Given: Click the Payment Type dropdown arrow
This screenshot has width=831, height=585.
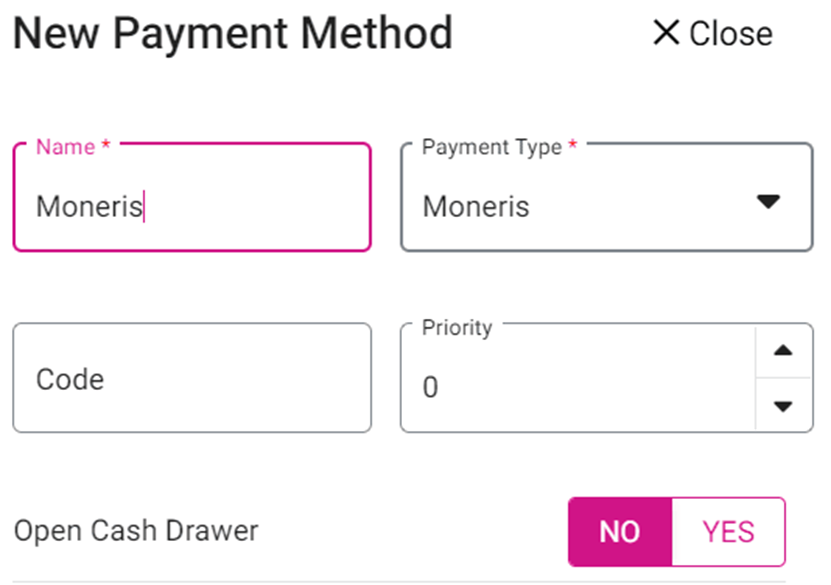Looking at the screenshot, I should (x=767, y=201).
